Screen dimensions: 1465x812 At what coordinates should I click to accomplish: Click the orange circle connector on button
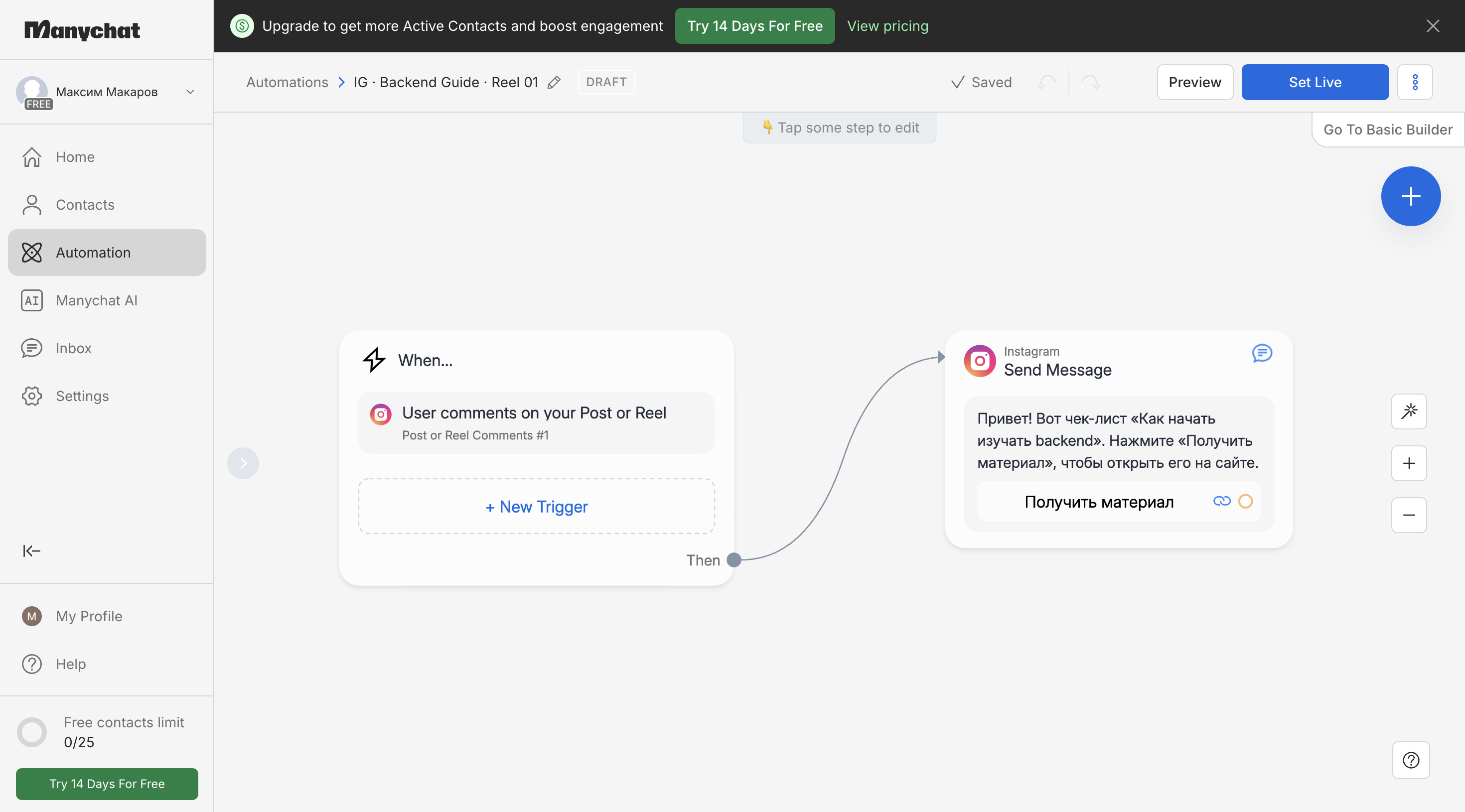(x=1245, y=501)
